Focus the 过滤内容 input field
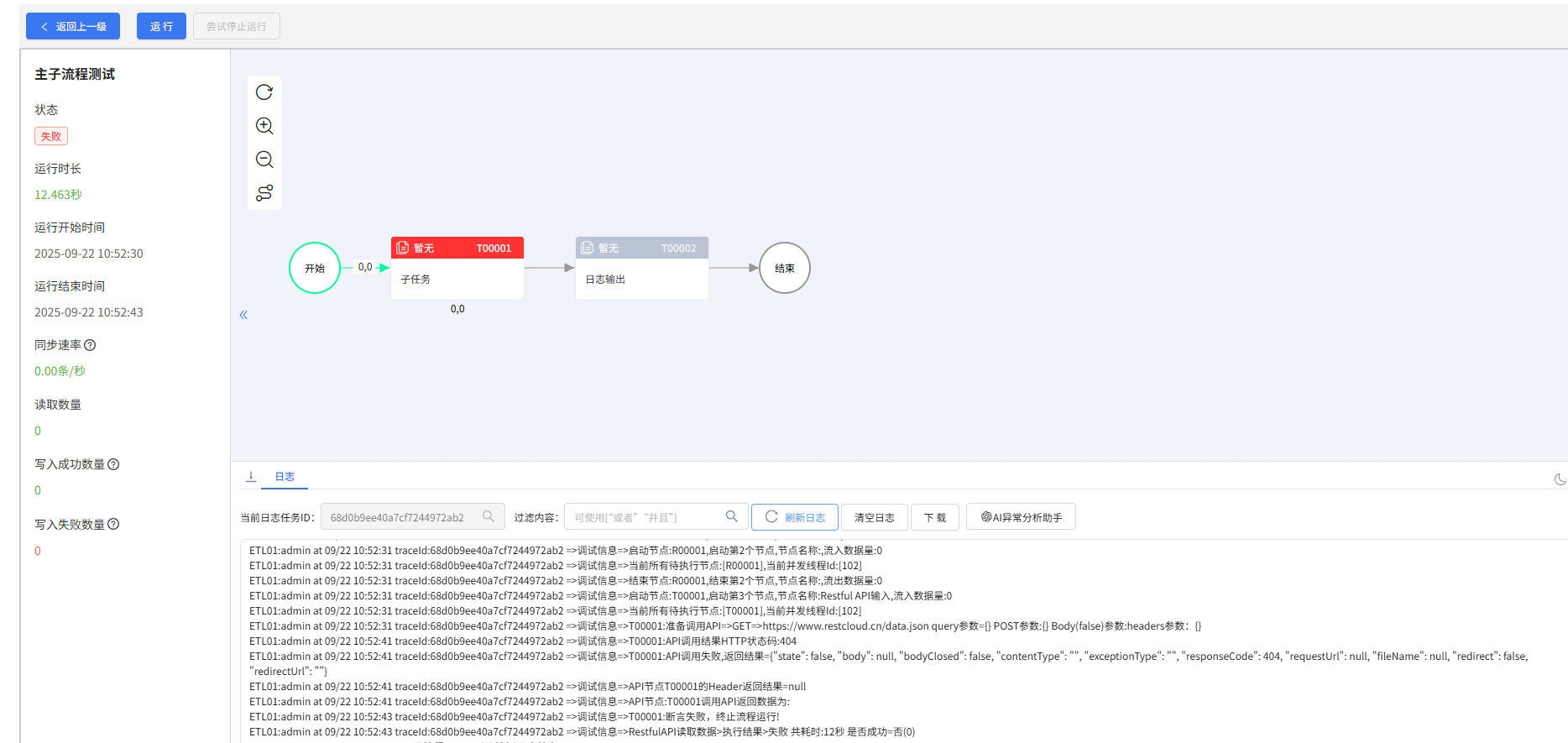 tap(655, 517)
